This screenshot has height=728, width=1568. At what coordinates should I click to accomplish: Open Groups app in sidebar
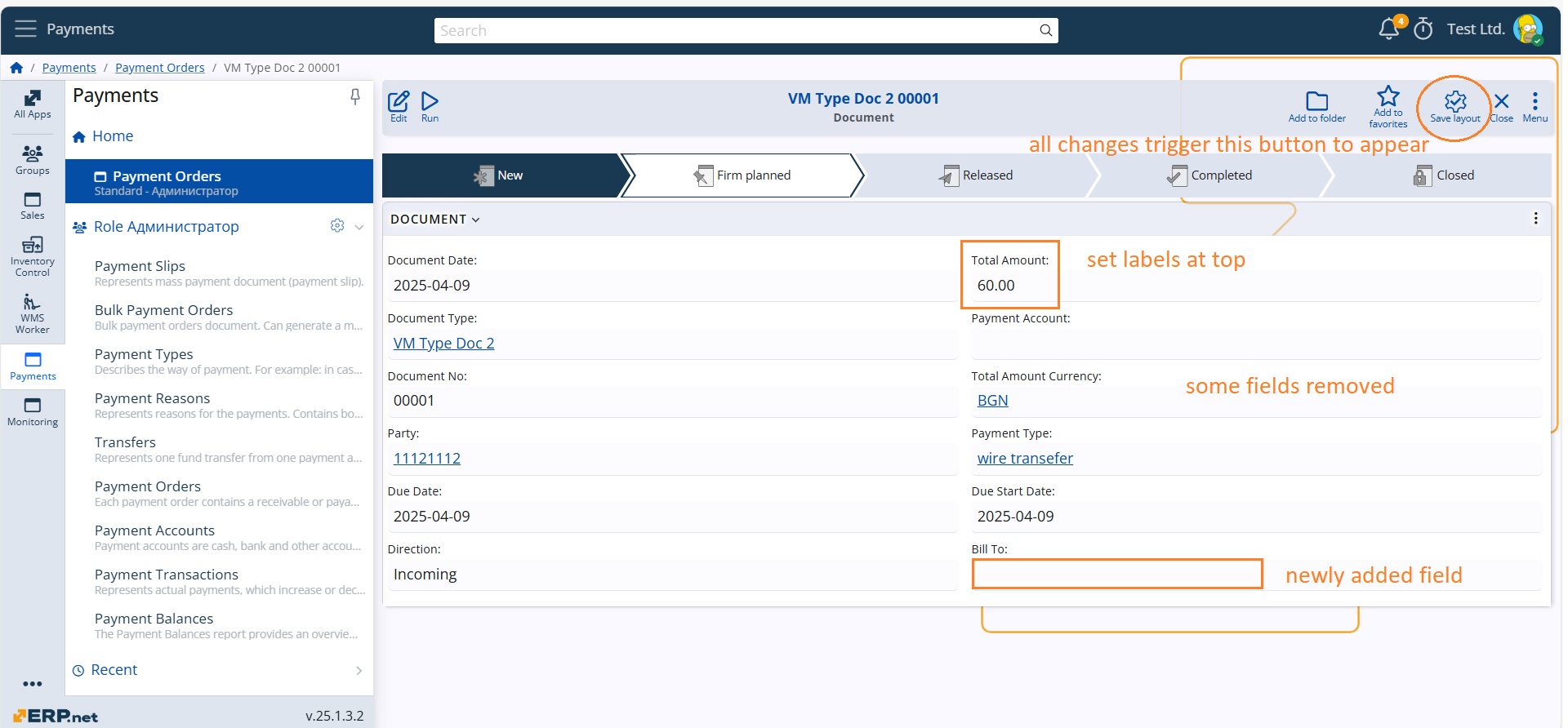tap(33, 160)
